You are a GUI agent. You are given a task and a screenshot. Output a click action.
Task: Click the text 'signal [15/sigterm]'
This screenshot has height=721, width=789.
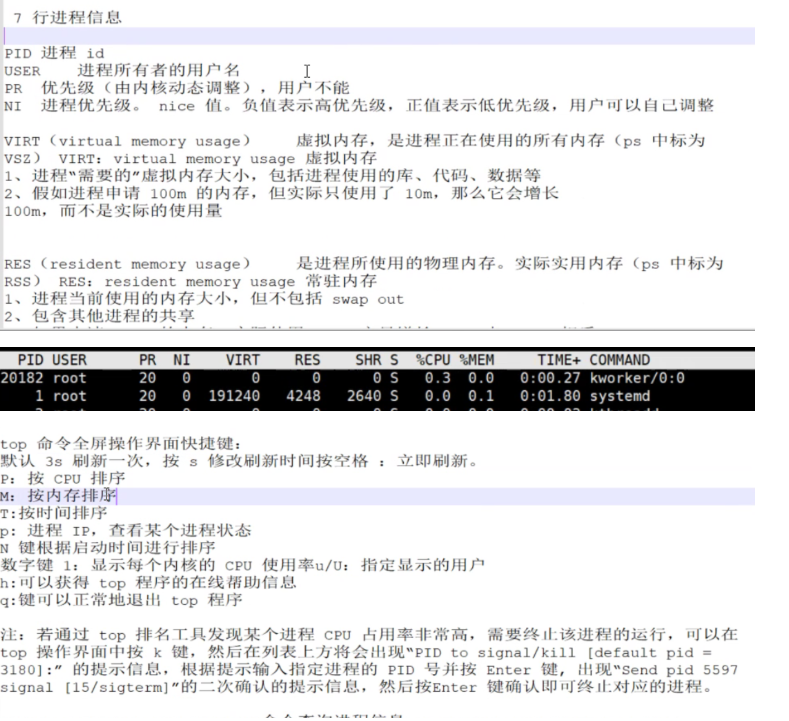[86, 687]
